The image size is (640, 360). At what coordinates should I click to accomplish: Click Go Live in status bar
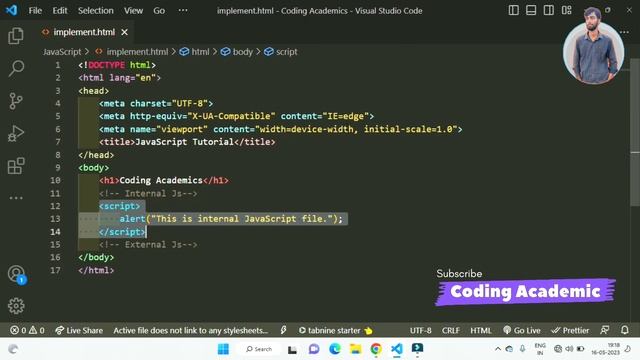click(522, 330)
